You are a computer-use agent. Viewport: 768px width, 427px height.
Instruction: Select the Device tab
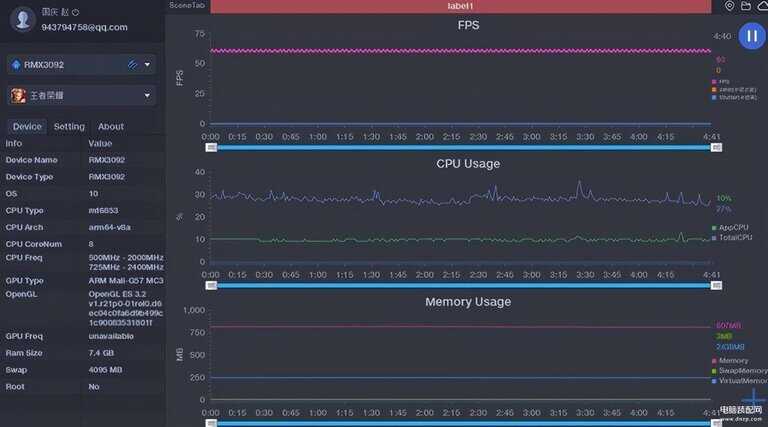tap(27, 126)
